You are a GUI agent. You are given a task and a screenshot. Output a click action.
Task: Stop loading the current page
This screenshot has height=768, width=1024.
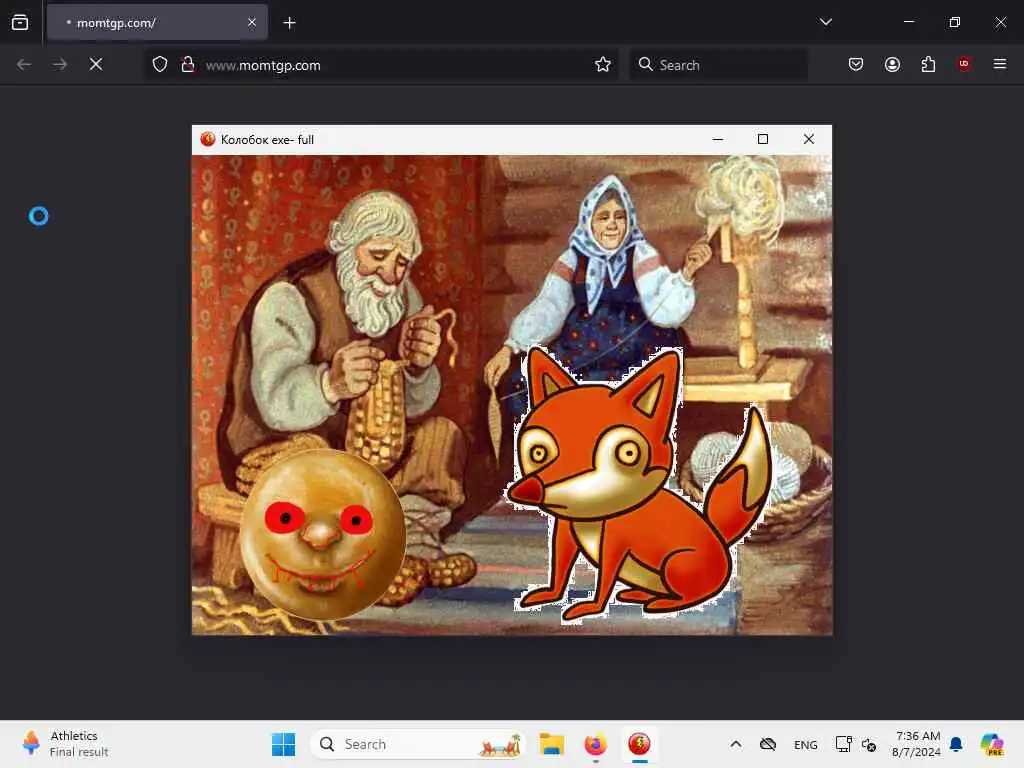coord(96,64)
